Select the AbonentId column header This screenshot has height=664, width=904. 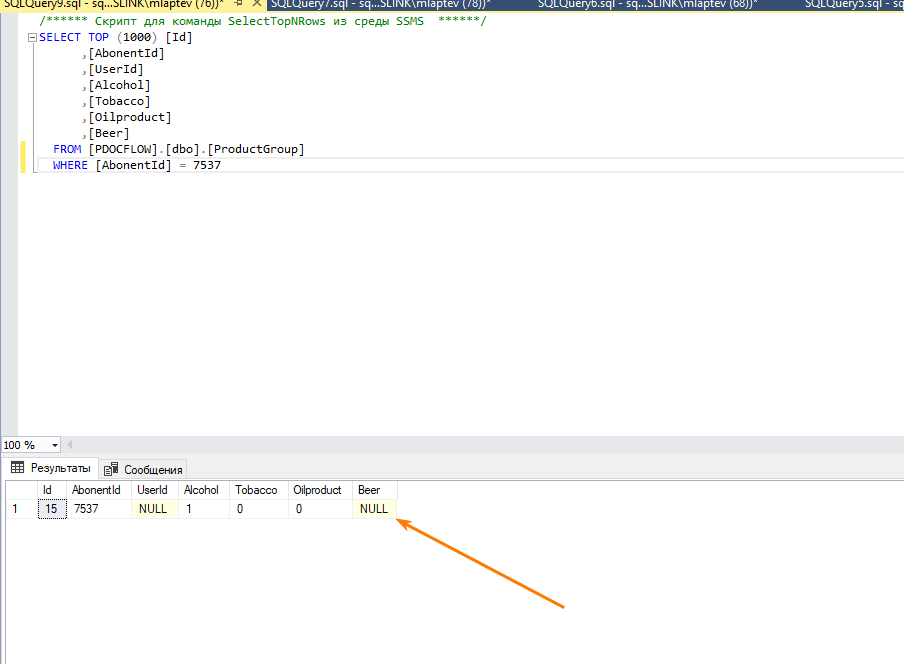tap(99, 490)
